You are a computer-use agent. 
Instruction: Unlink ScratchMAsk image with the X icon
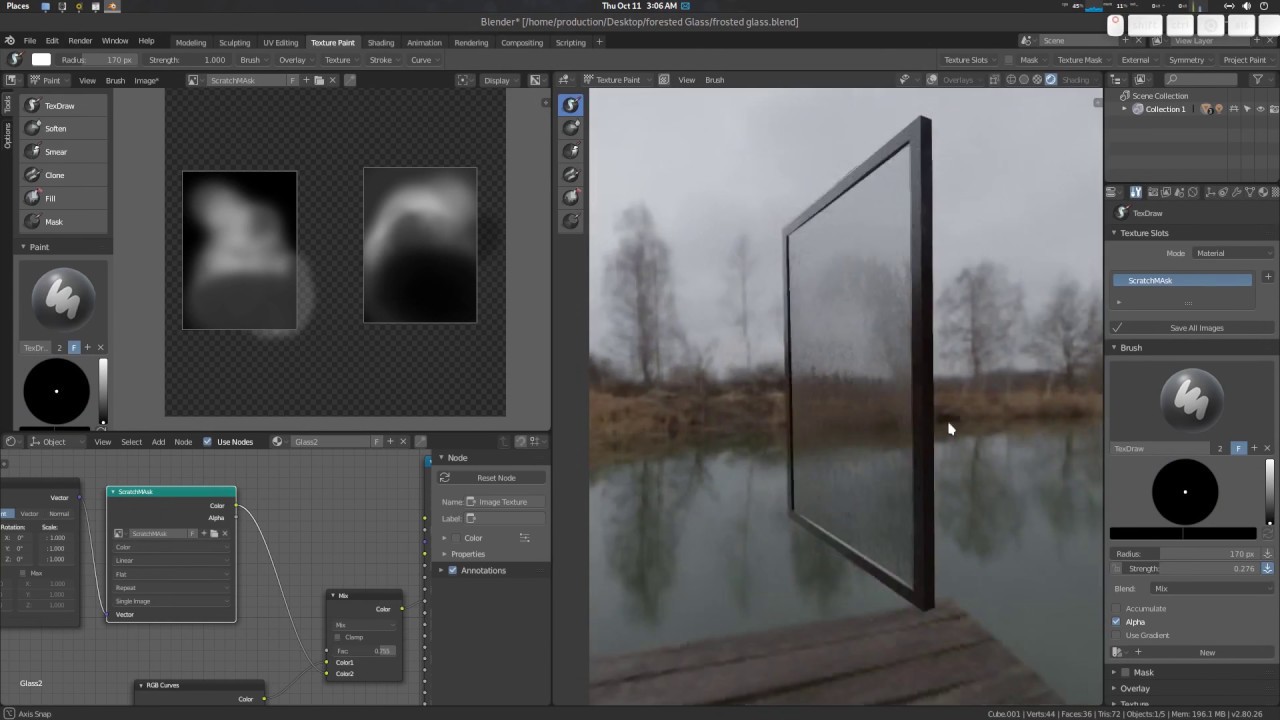(x=332, y=80)
